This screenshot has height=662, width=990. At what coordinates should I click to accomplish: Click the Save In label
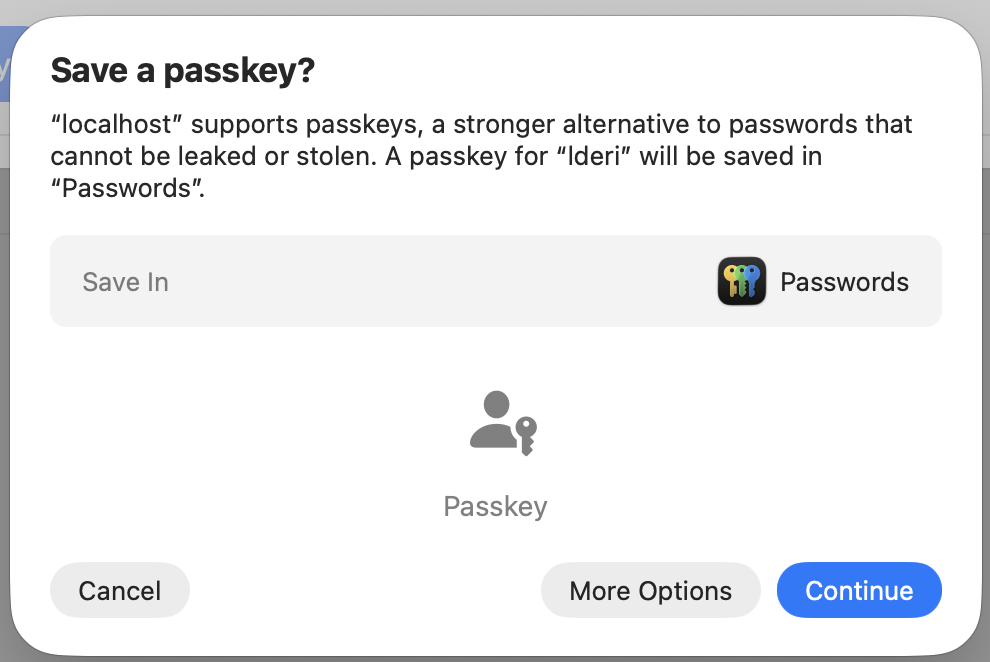click(x=125, y=282)
